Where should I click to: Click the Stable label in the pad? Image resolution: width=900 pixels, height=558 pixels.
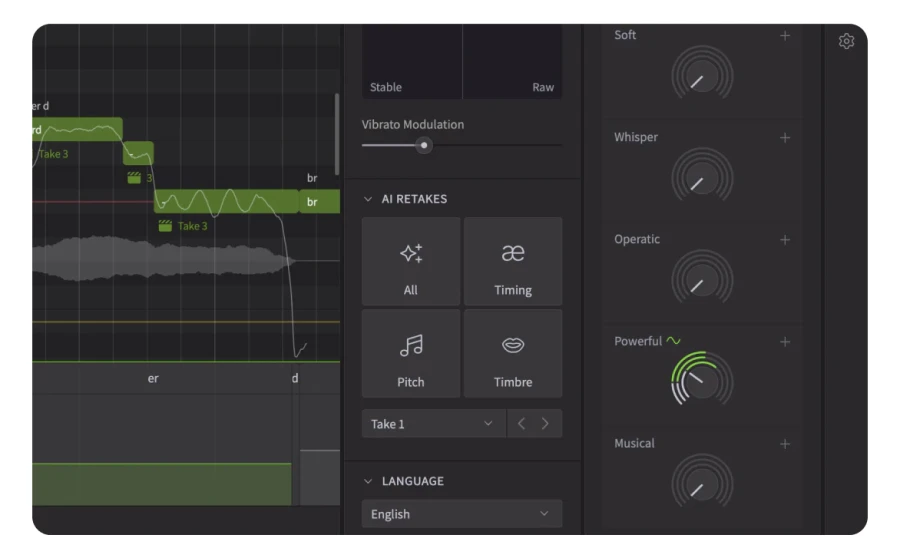point(386,87)
